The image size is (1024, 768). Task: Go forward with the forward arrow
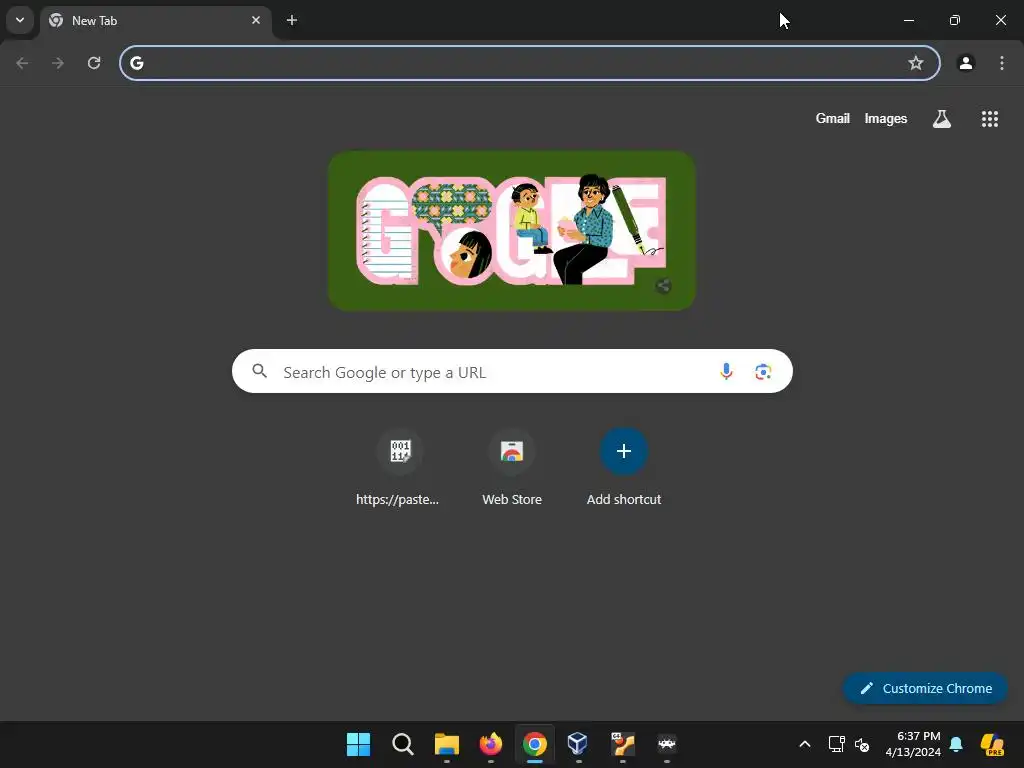coord(58,63)
